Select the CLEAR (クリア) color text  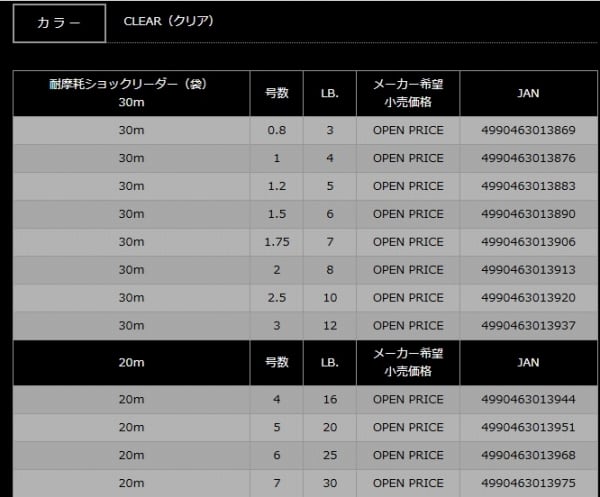(168, 21)
